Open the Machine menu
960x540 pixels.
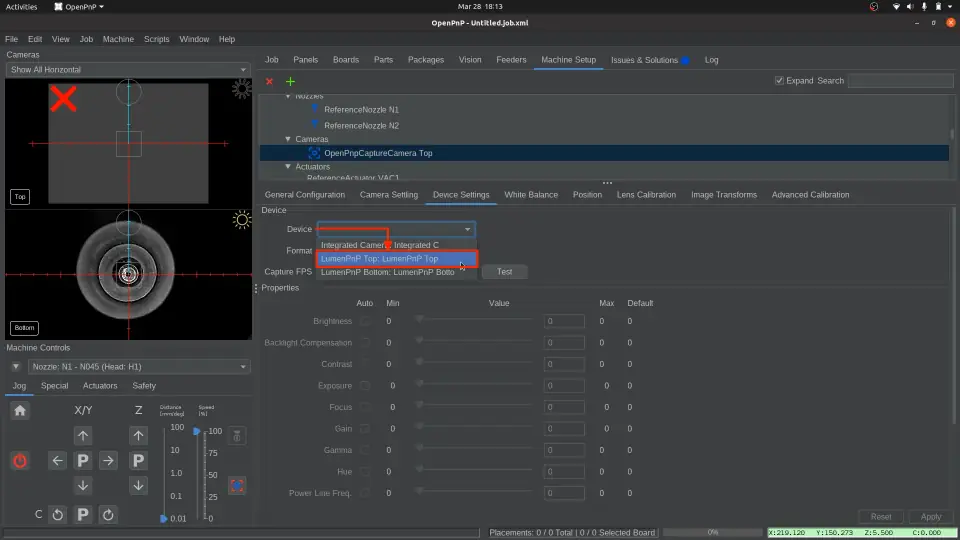(x=118, y=39)
